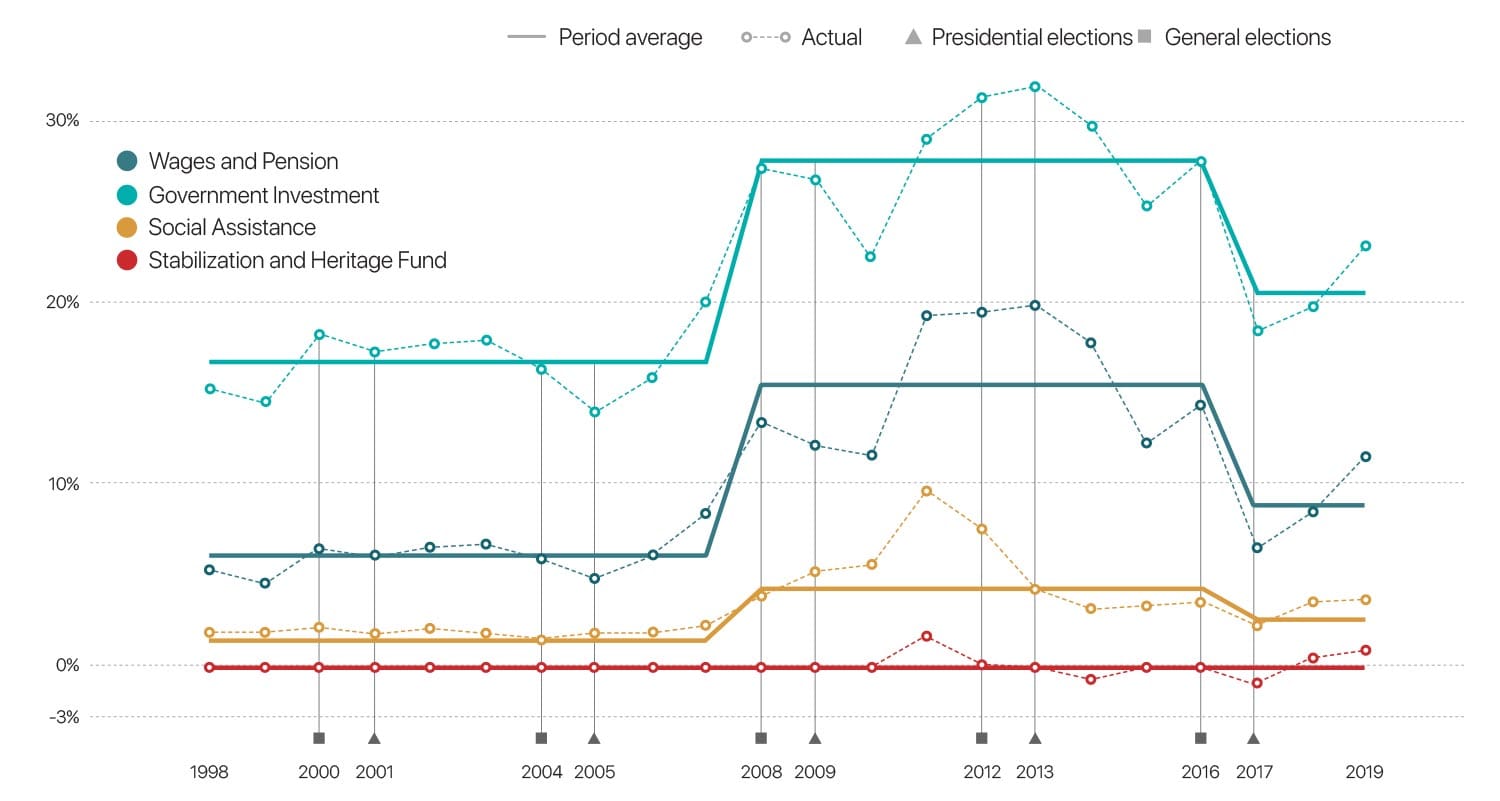Click the 2001 presidential election triangle marker

point(374,738)
